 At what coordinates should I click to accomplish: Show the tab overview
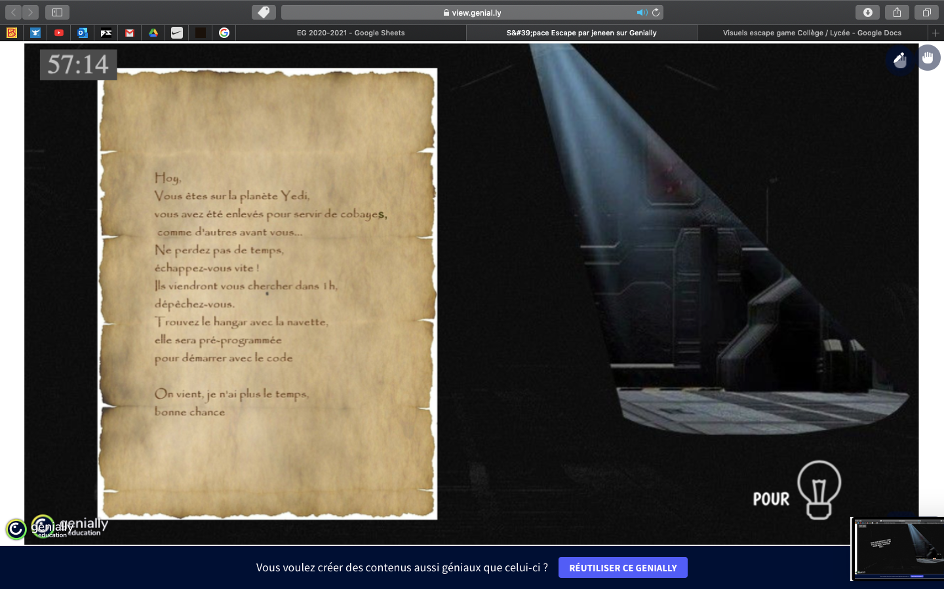[x=926, y=12]
